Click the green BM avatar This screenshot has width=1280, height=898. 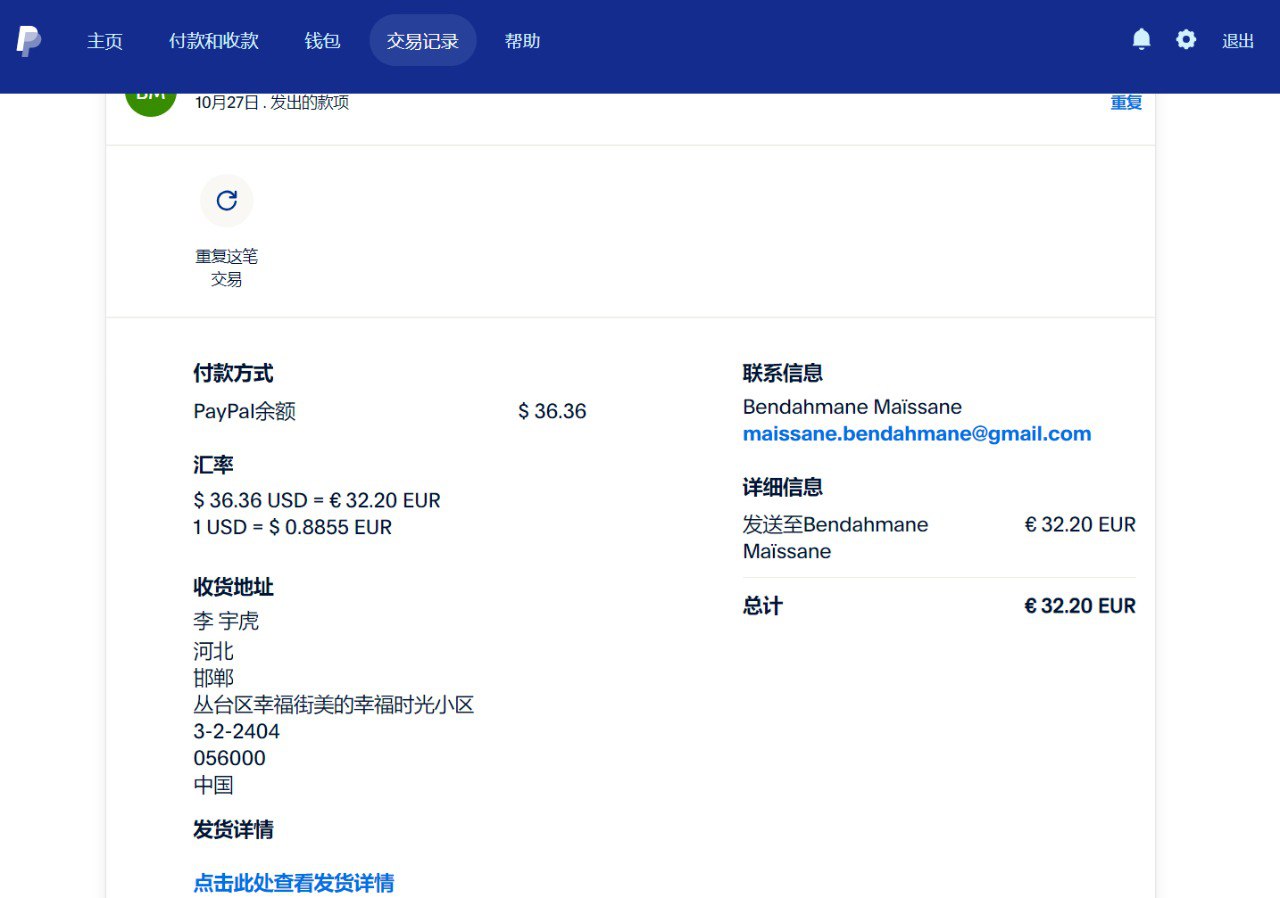point(151,100)
